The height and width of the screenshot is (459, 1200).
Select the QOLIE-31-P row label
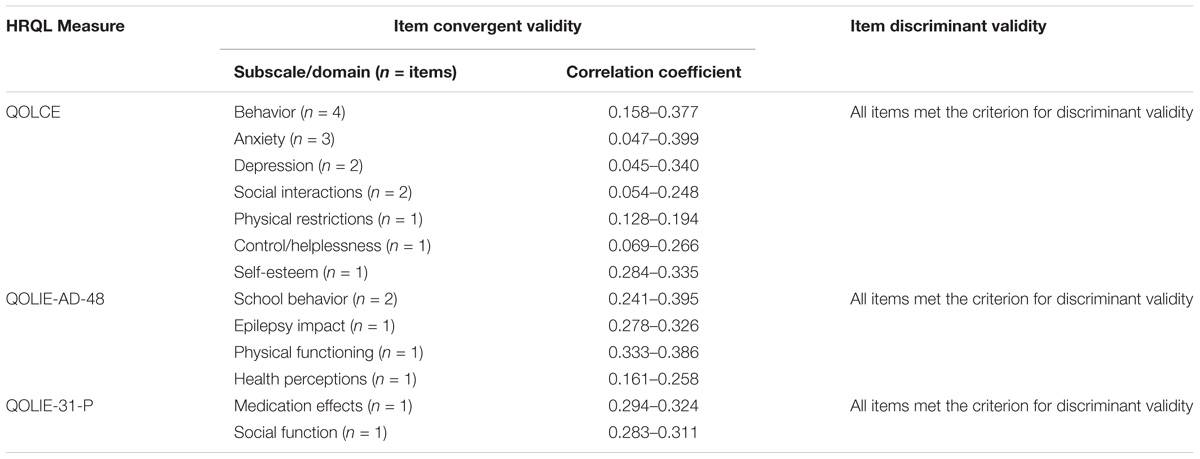[50, 406]
